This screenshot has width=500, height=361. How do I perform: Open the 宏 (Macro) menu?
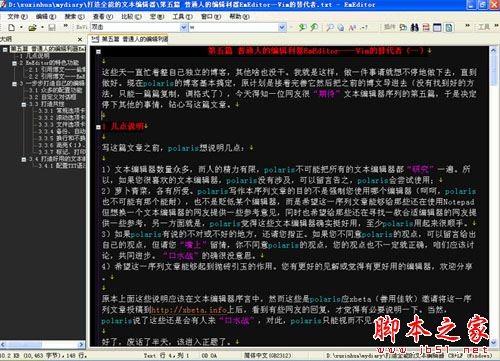click(157, 16)
